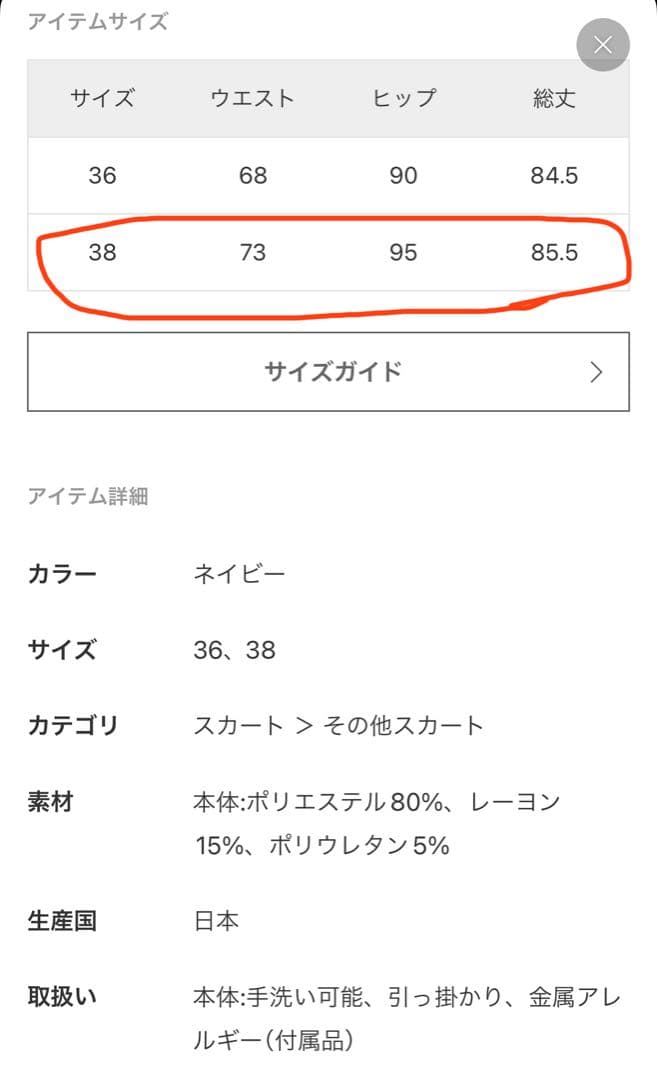Click waist value 68
Screen dimensions: 658x1080
pyautogui.click(x=253, y=176)
